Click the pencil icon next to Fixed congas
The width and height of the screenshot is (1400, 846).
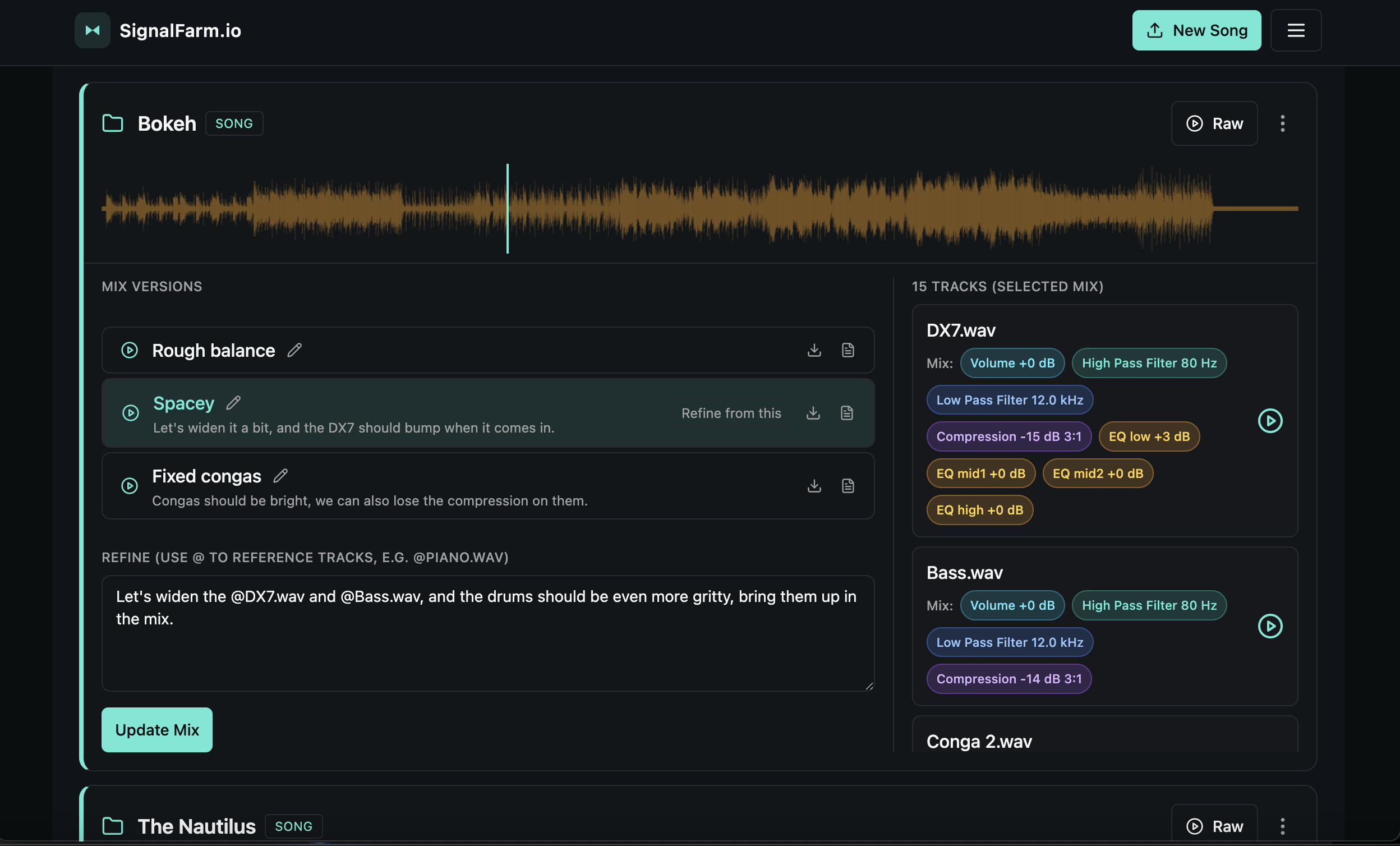coord(280,476)
